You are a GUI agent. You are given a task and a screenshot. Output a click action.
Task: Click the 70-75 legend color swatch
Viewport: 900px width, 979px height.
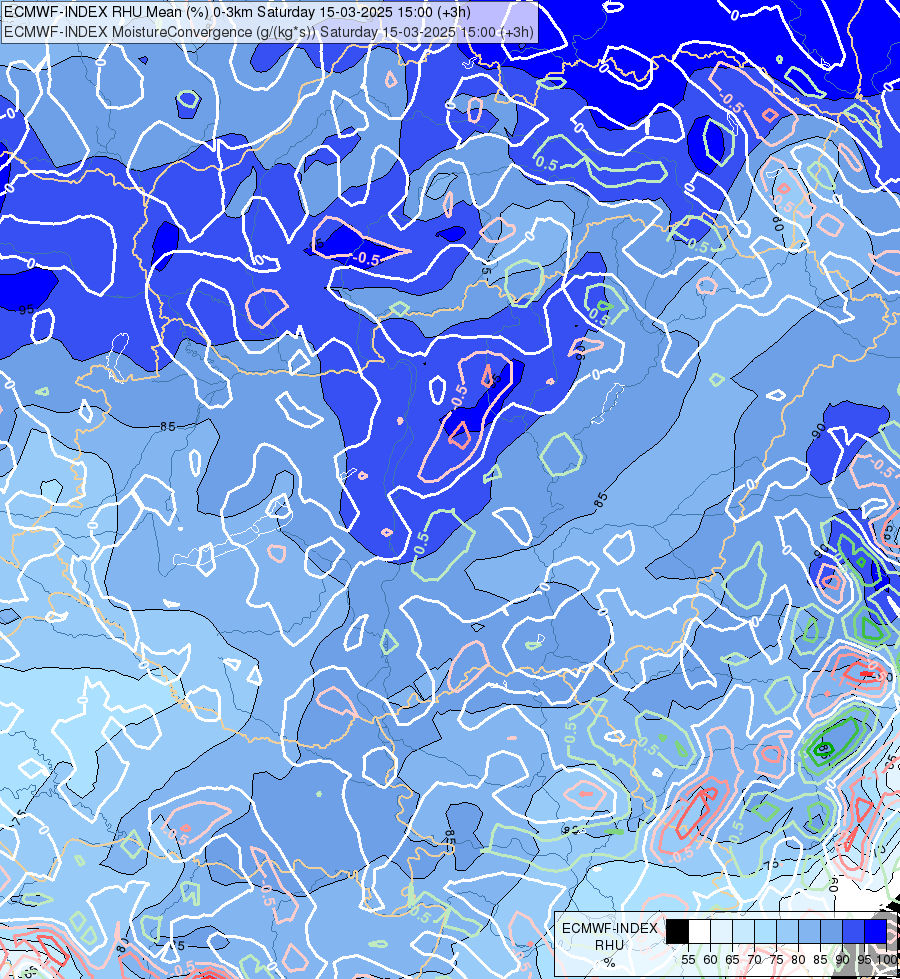click(x=765, y=931)
